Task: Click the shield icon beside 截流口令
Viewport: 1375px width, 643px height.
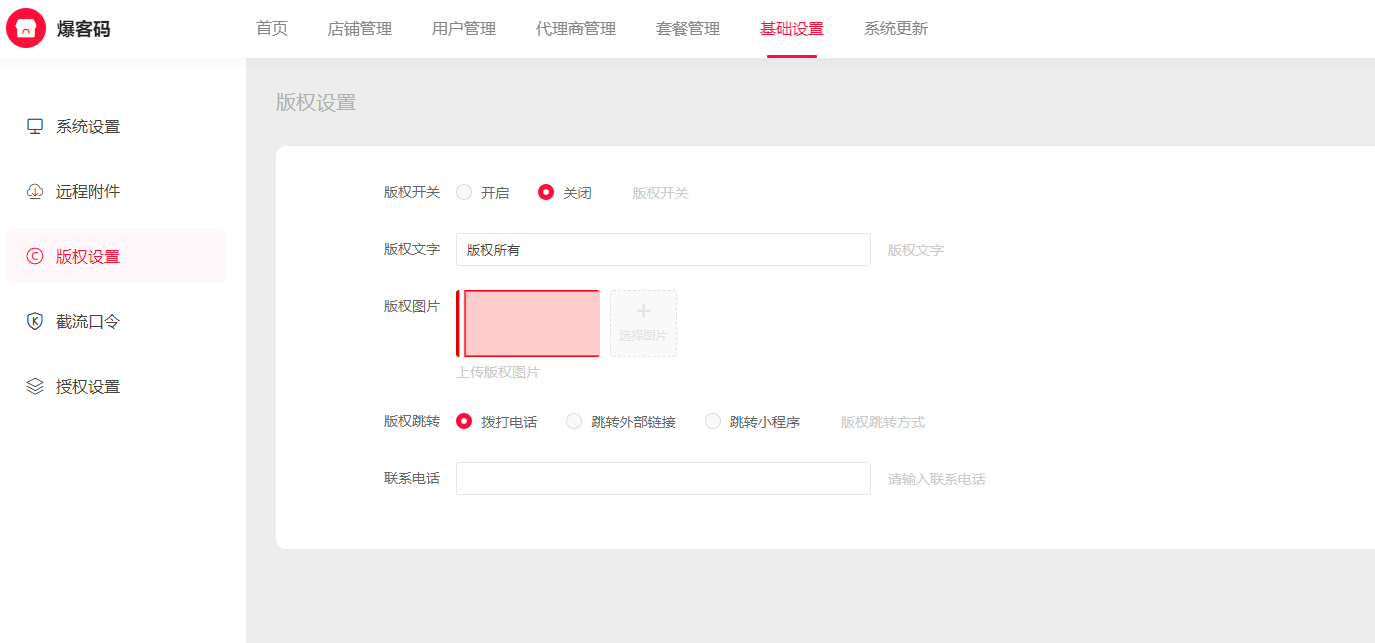Action: [35, 321]
